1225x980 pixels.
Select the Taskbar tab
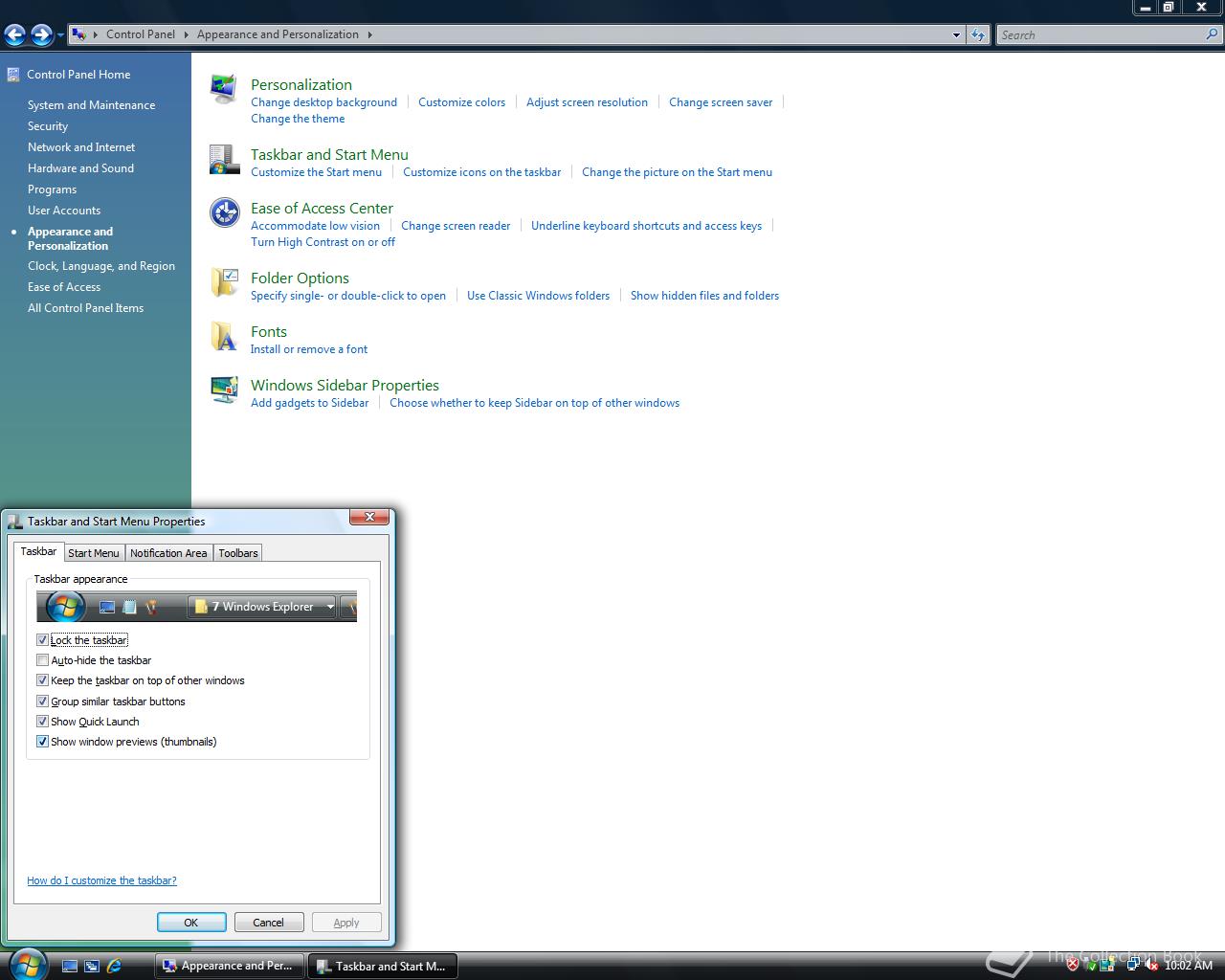pos(38,551)
